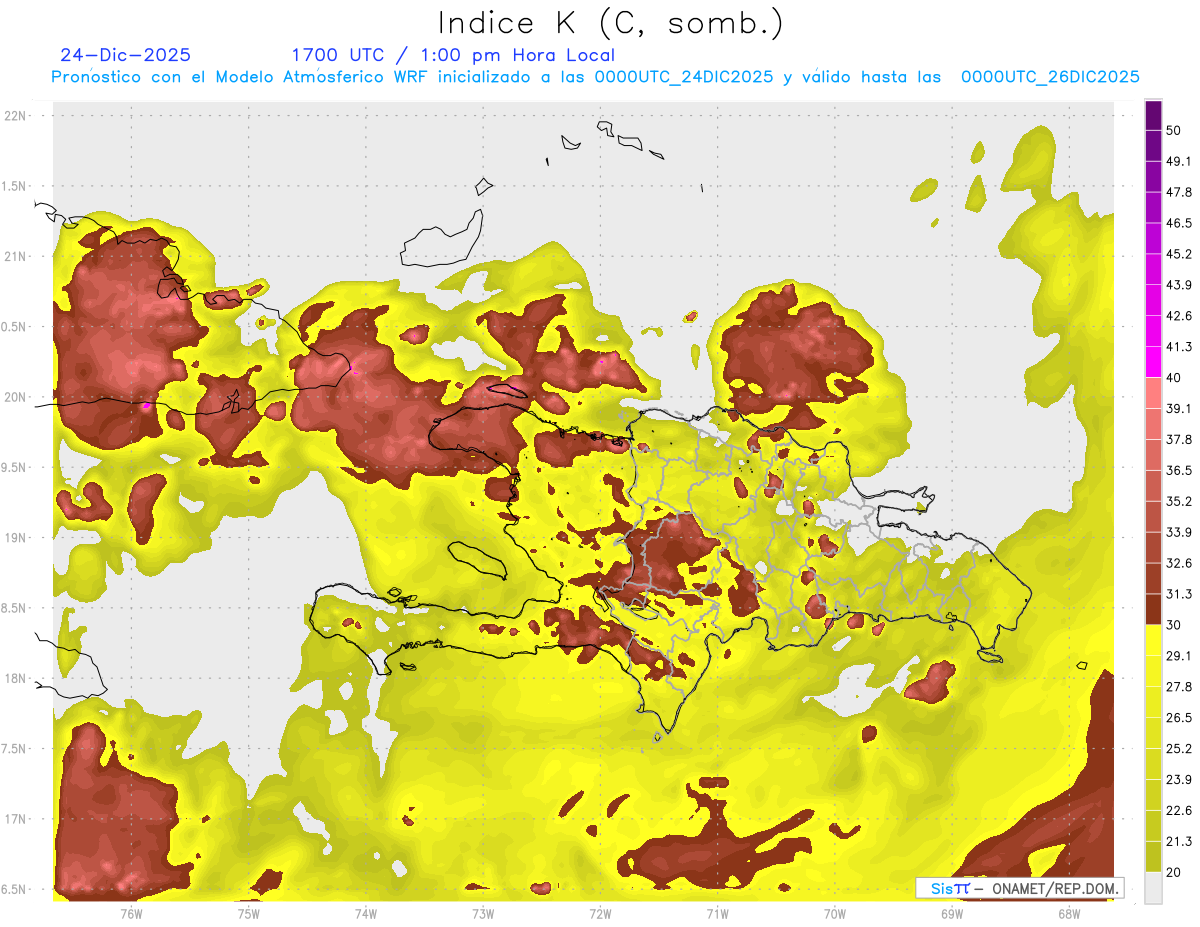This screenshot has height=927, width=1200.
Task: Click the '45.2' scale label
Action: (x=1179, y=254)
